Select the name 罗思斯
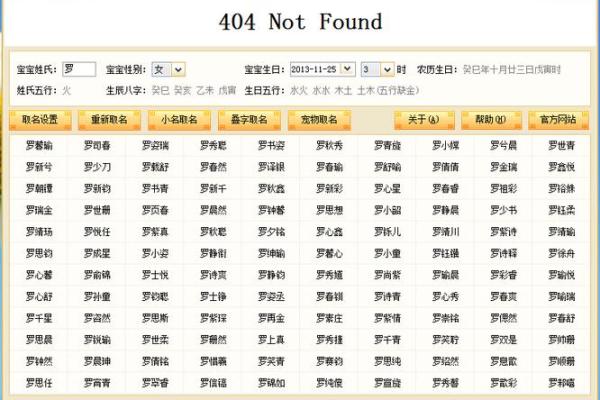Image resolution: width=600 pixels, height=400 pixels. 155,318
